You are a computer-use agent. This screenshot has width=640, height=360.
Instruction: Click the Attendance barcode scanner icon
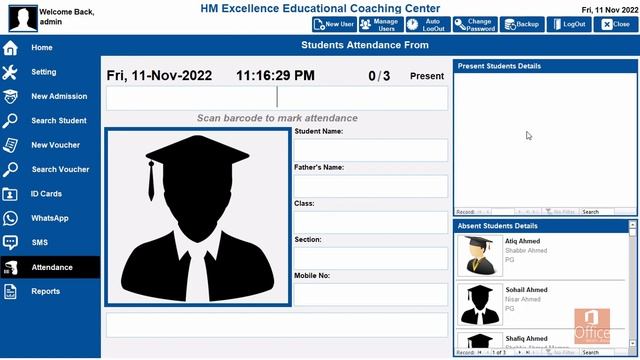pyautogui.click(x=10, y=267)
